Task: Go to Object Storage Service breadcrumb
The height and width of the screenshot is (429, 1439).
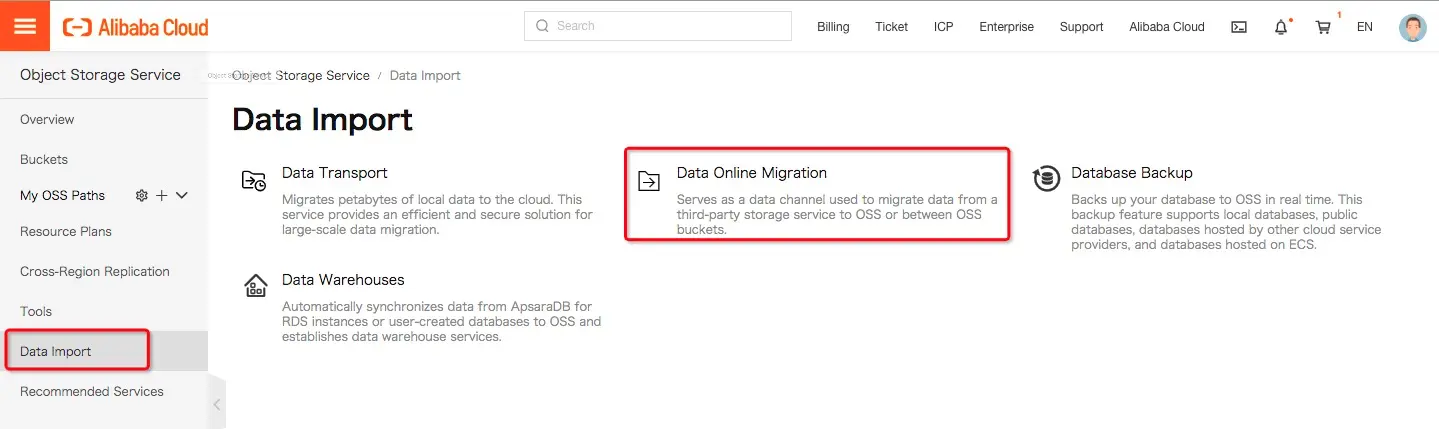Action: [x=301, y=76]
